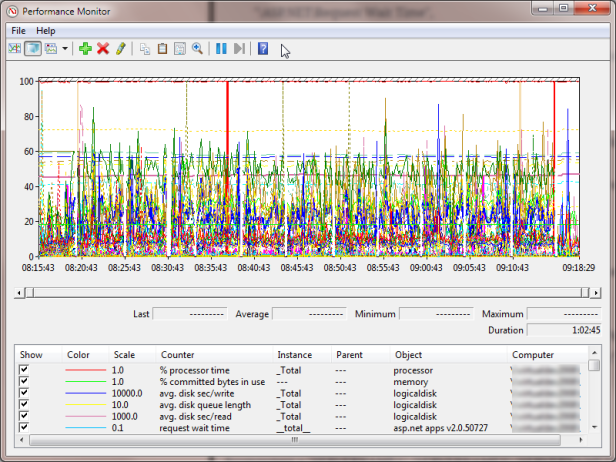Click View Current Activity icon
This screenshot has width=616, height=462.
14,48
